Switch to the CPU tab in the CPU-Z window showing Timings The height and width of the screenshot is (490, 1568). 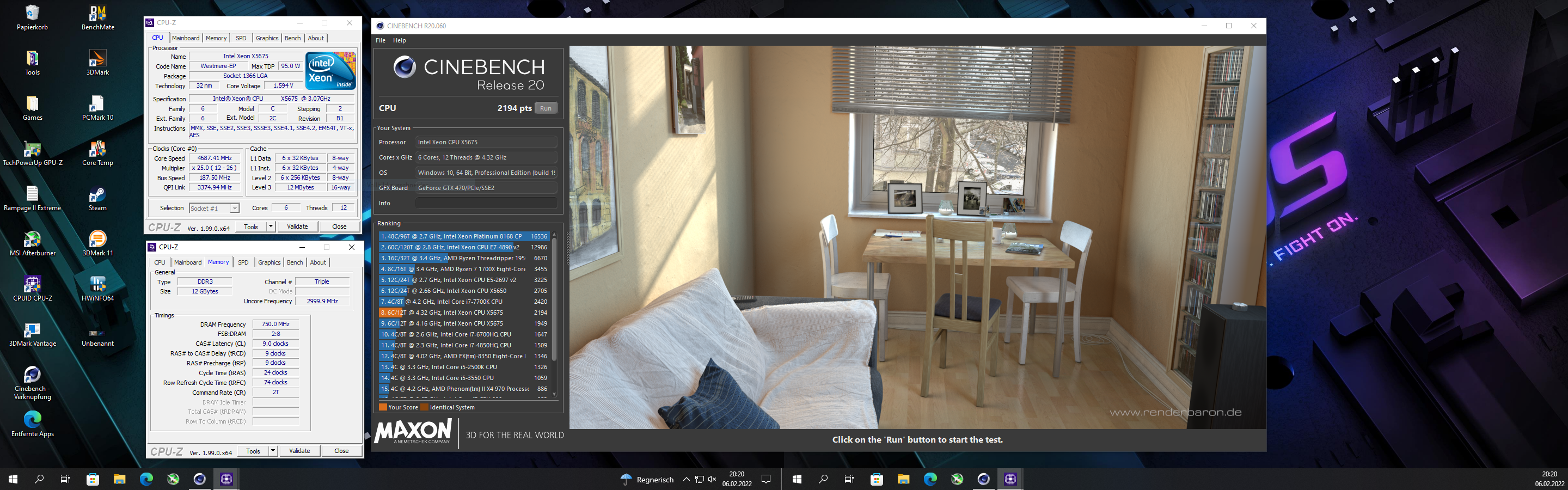160,263
